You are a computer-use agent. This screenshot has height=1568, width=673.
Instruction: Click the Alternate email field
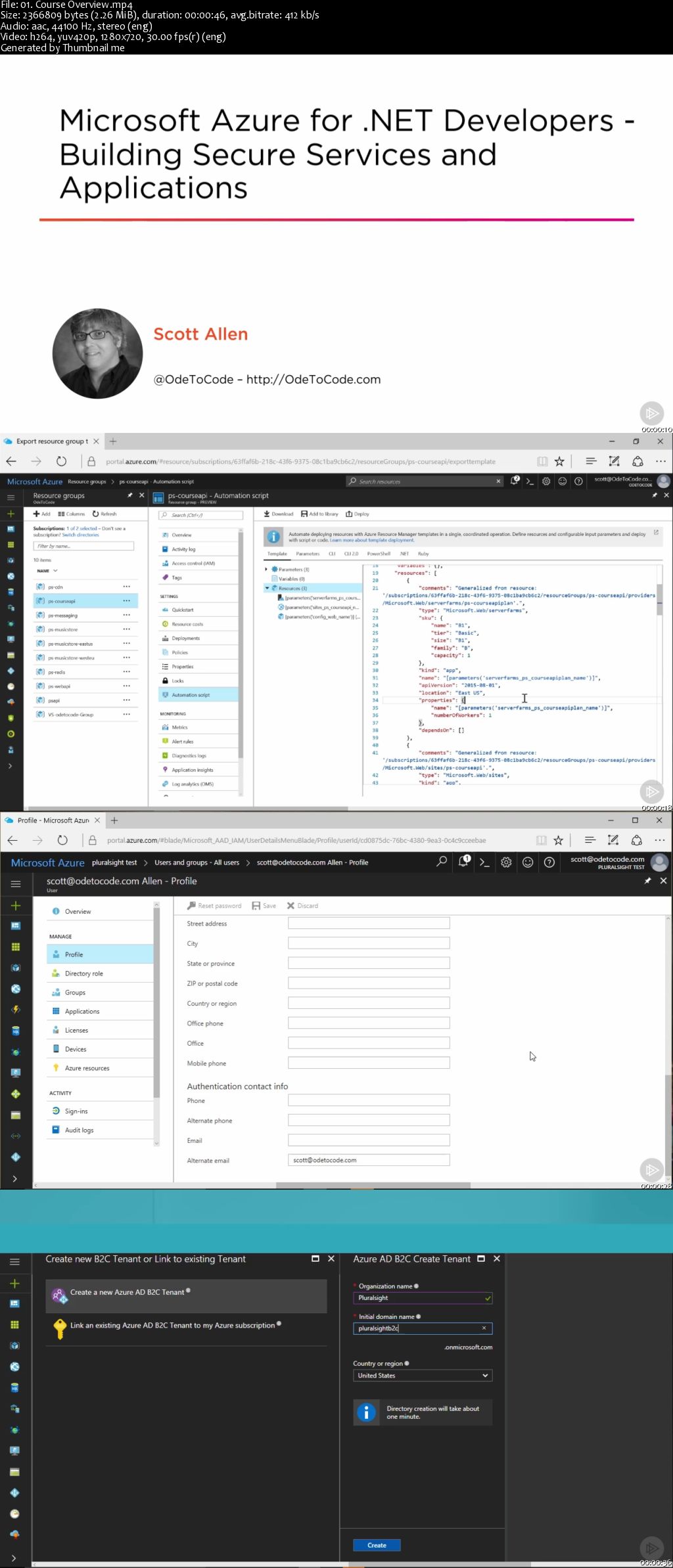coord(369,1160)
